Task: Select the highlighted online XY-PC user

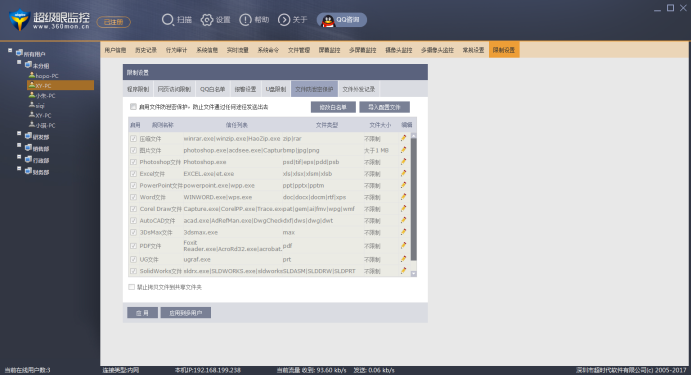Action: [x=60, y=86]
